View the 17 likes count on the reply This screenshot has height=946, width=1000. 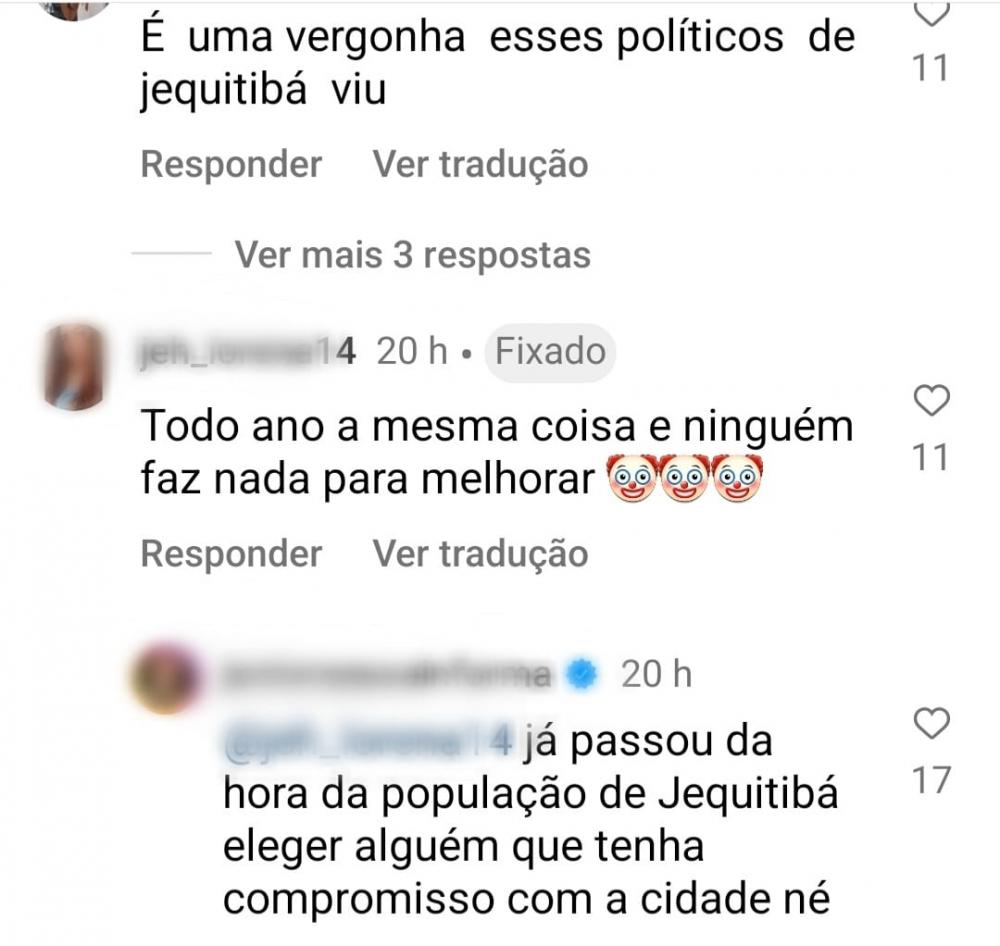coord(932,780)
